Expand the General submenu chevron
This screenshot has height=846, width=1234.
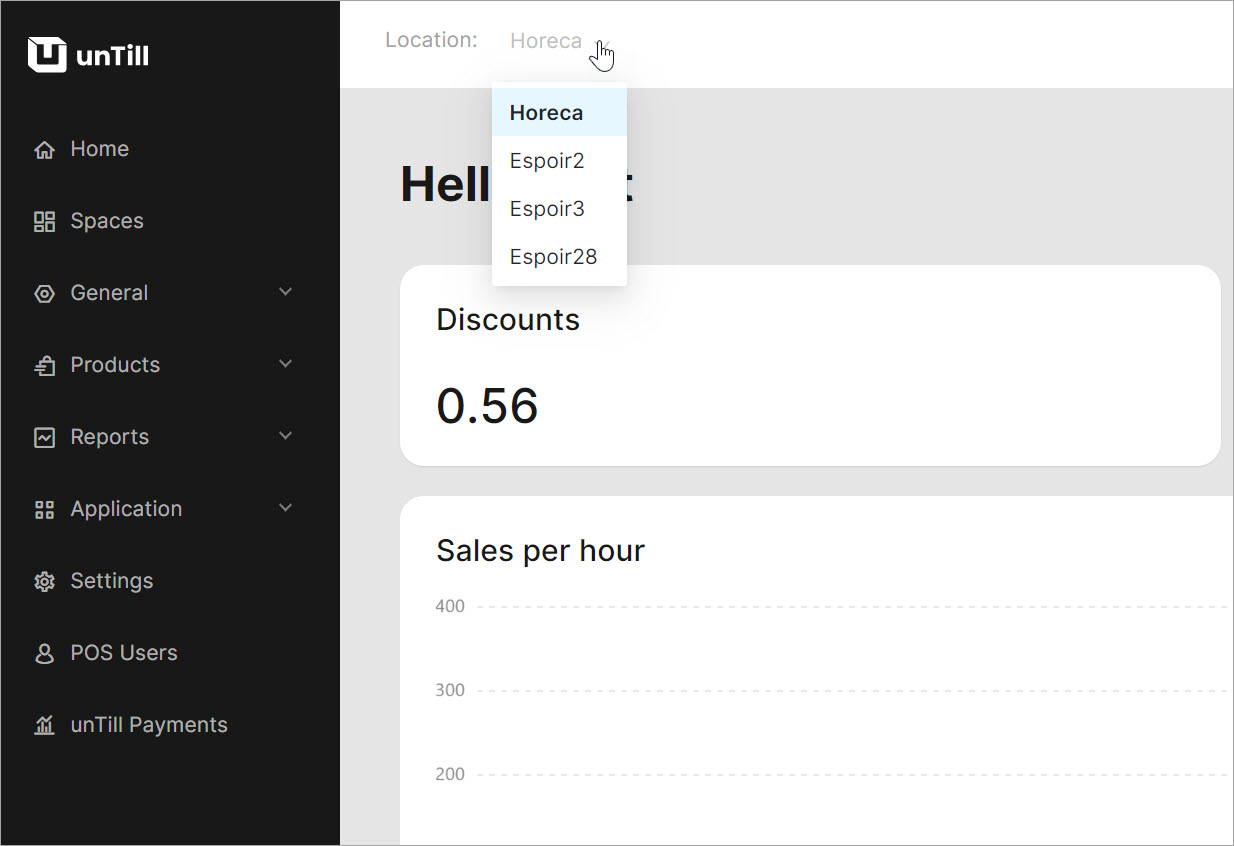pos(285,292)
